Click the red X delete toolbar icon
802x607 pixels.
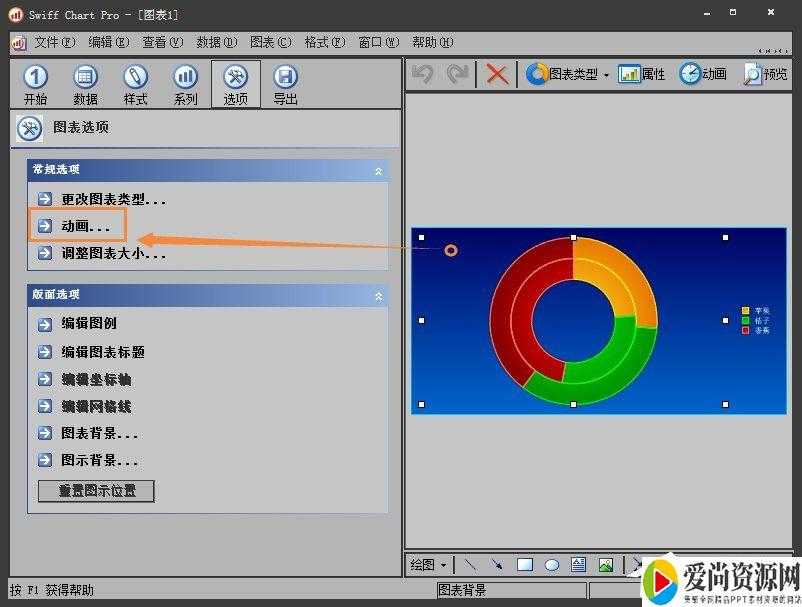coord(497,74)
